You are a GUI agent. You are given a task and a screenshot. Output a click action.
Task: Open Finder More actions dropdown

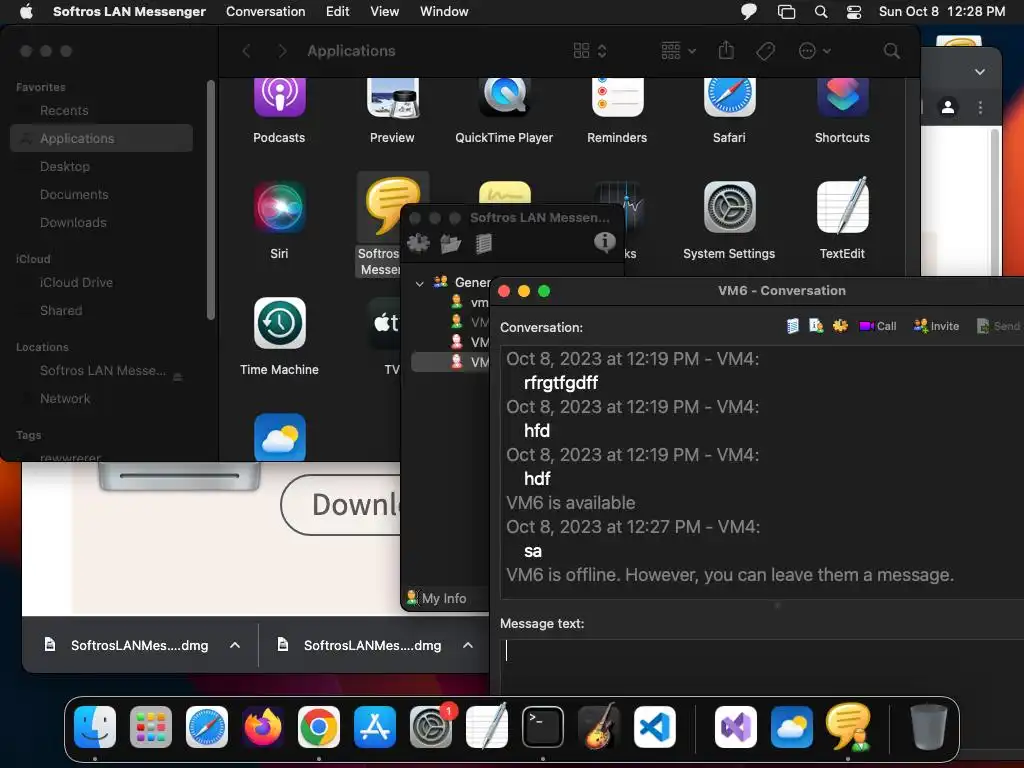[x=814, y=50]
